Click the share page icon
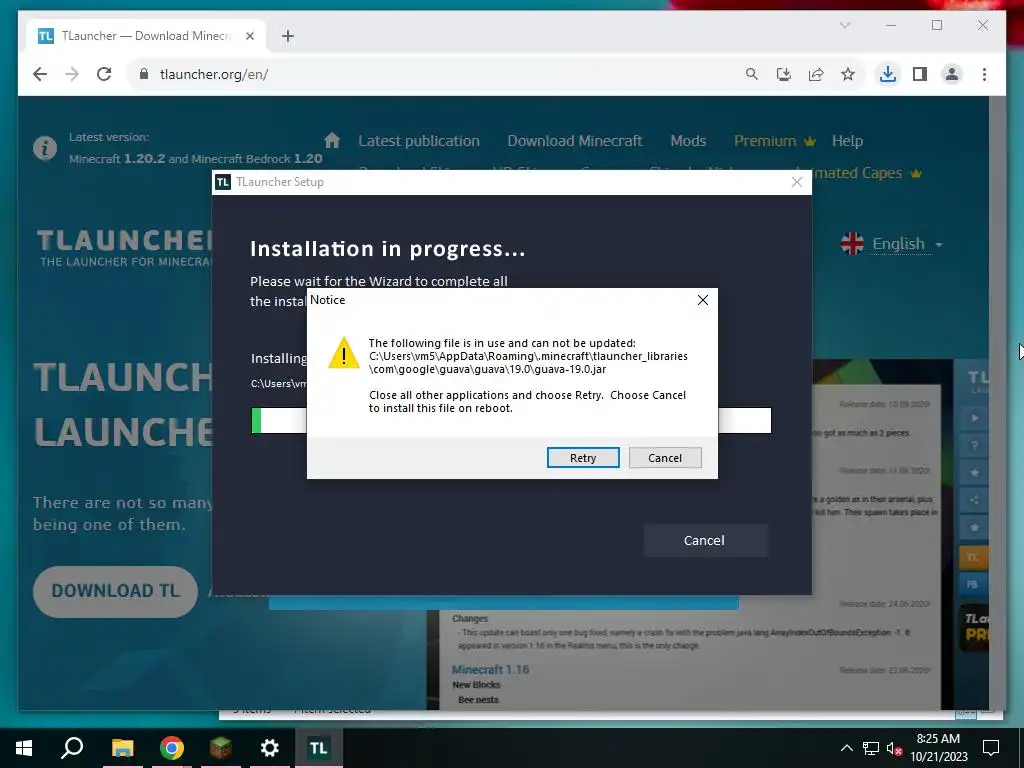This screenshot has height=768, width=1024. (816, 74)
